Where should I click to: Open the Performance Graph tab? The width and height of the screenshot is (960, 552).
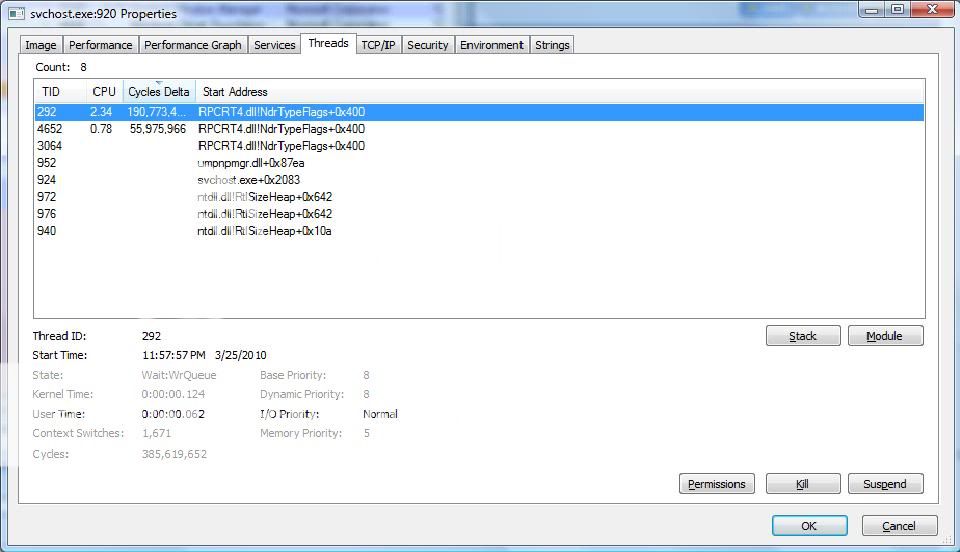pos(192,45)
